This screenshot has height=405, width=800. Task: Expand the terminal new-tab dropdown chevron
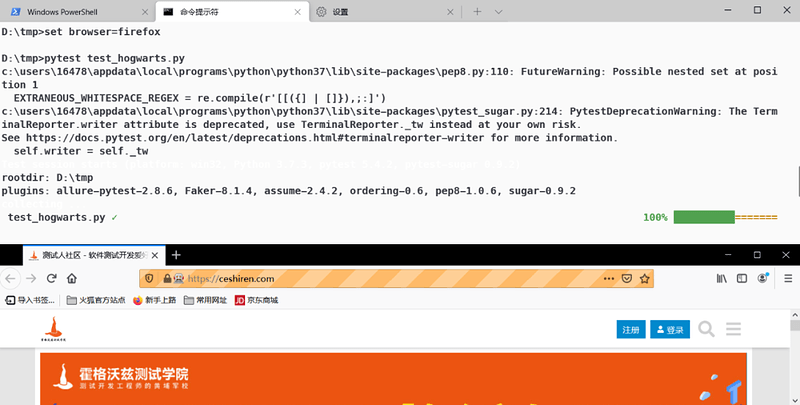pos(498,11)
